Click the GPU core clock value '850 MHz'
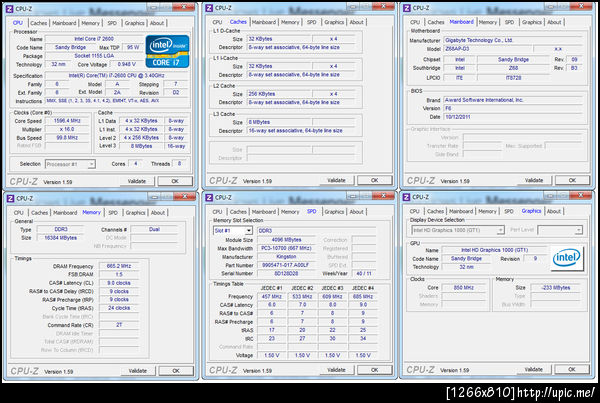600x403 pixels. click(464, 288)
